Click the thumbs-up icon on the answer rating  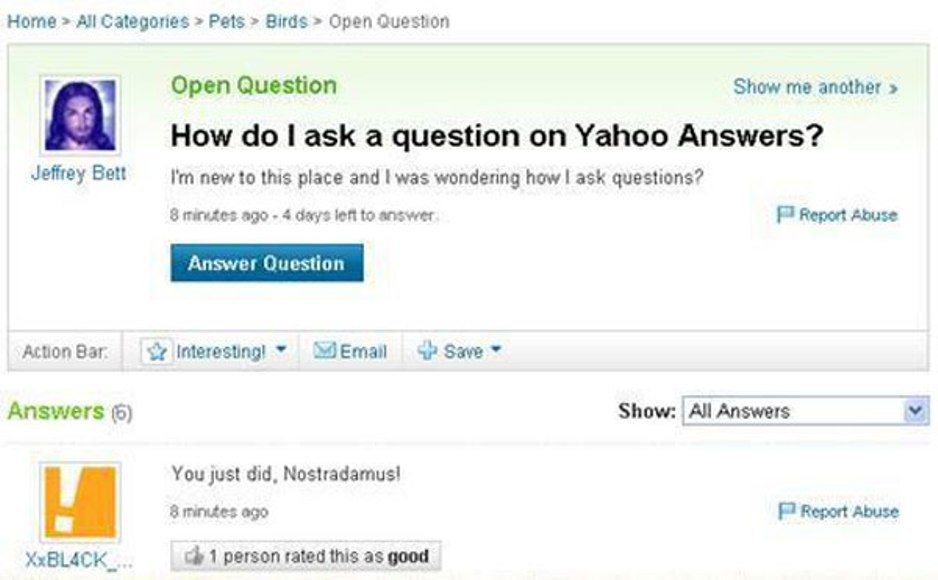pyautogui.click(x=194, y=556)
